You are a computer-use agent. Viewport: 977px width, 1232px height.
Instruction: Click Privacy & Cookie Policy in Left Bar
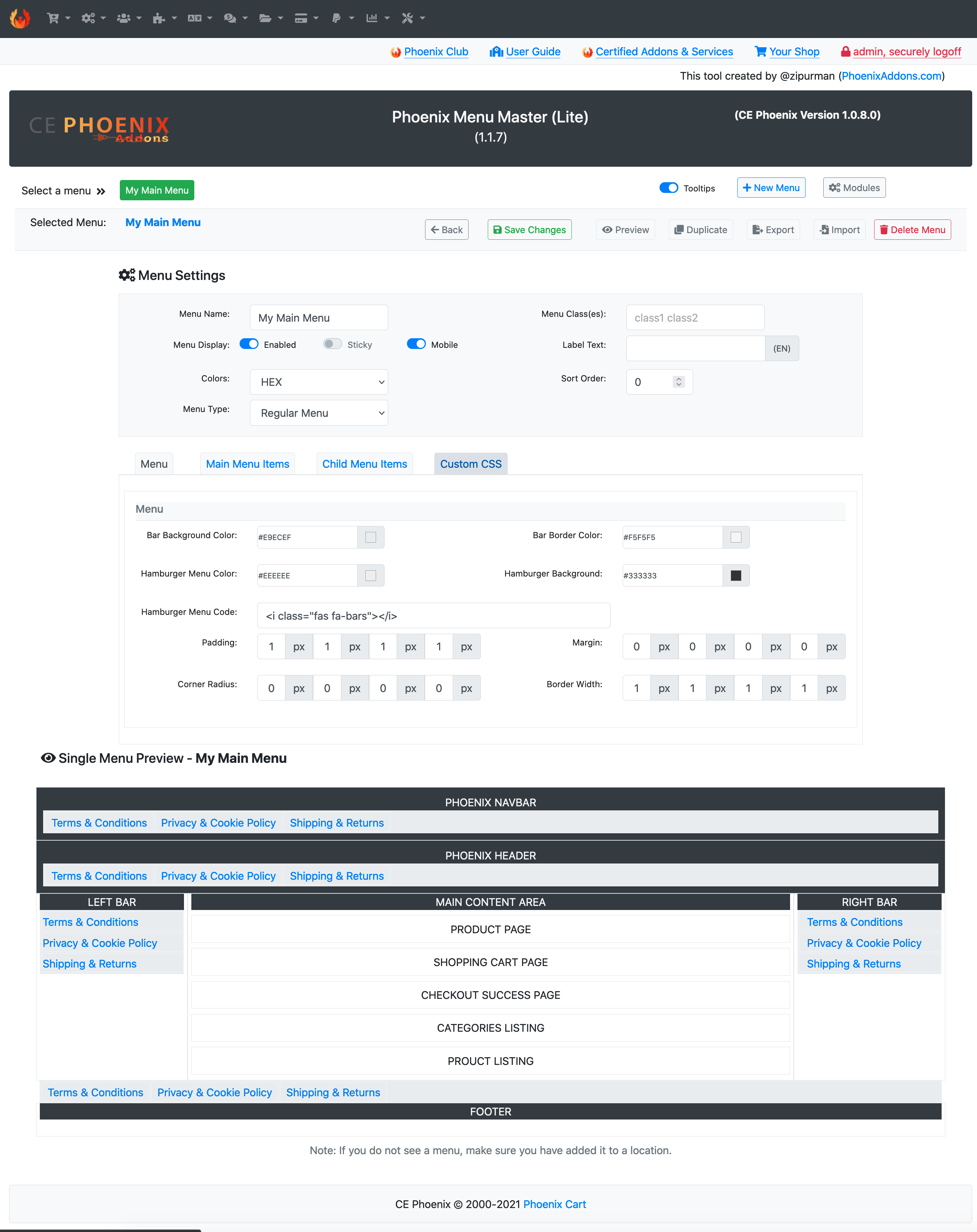pos(99,943)
